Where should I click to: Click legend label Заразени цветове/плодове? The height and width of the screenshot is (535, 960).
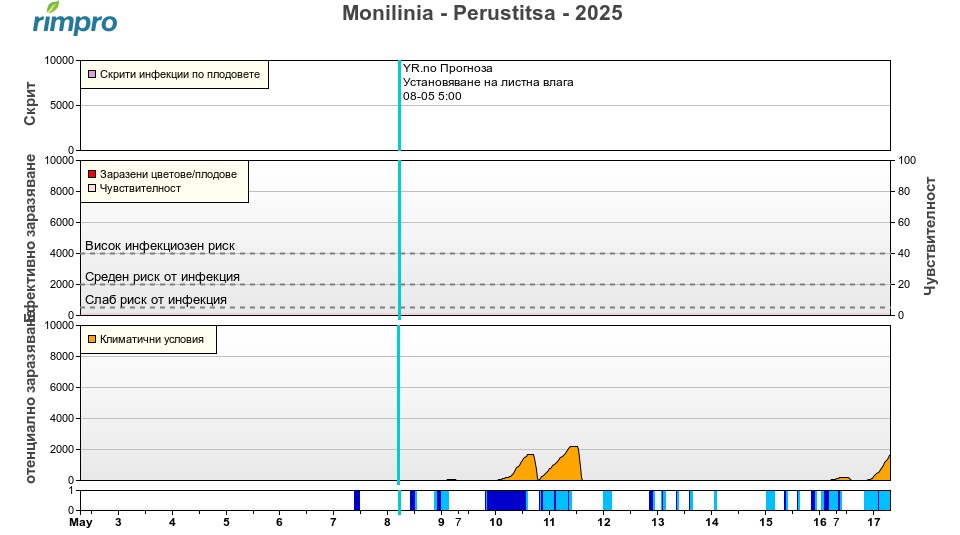pyautogui.click(x=168, y=174)
